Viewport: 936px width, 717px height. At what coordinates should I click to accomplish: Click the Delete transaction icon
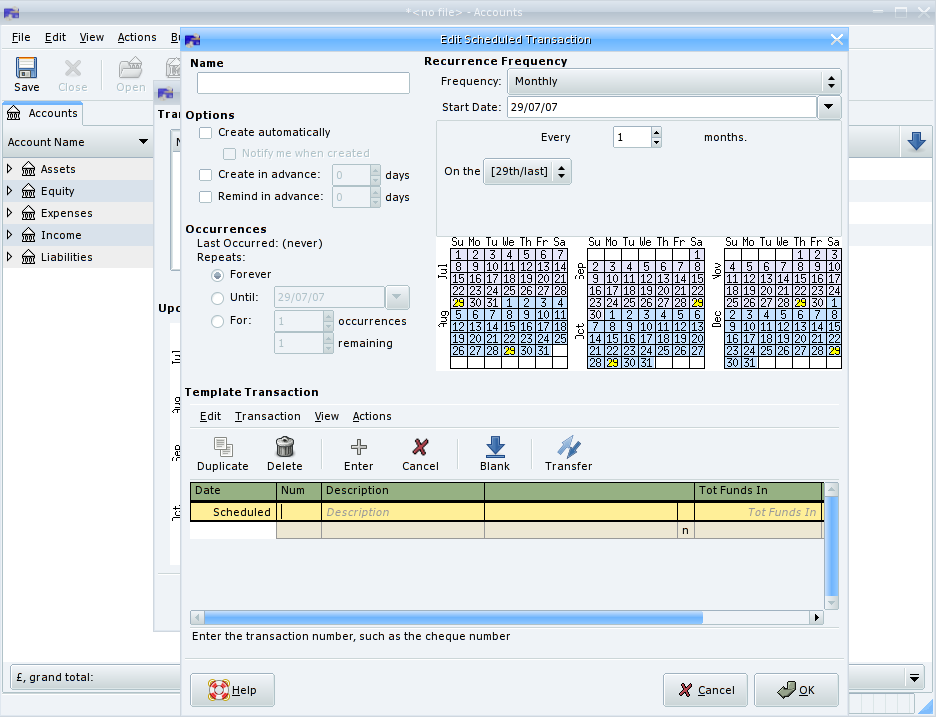[284, 454]
